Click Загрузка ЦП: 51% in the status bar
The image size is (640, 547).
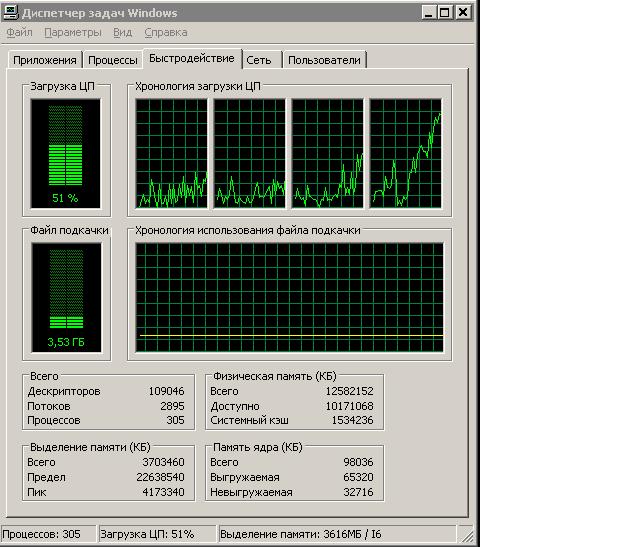coord(154,534)
